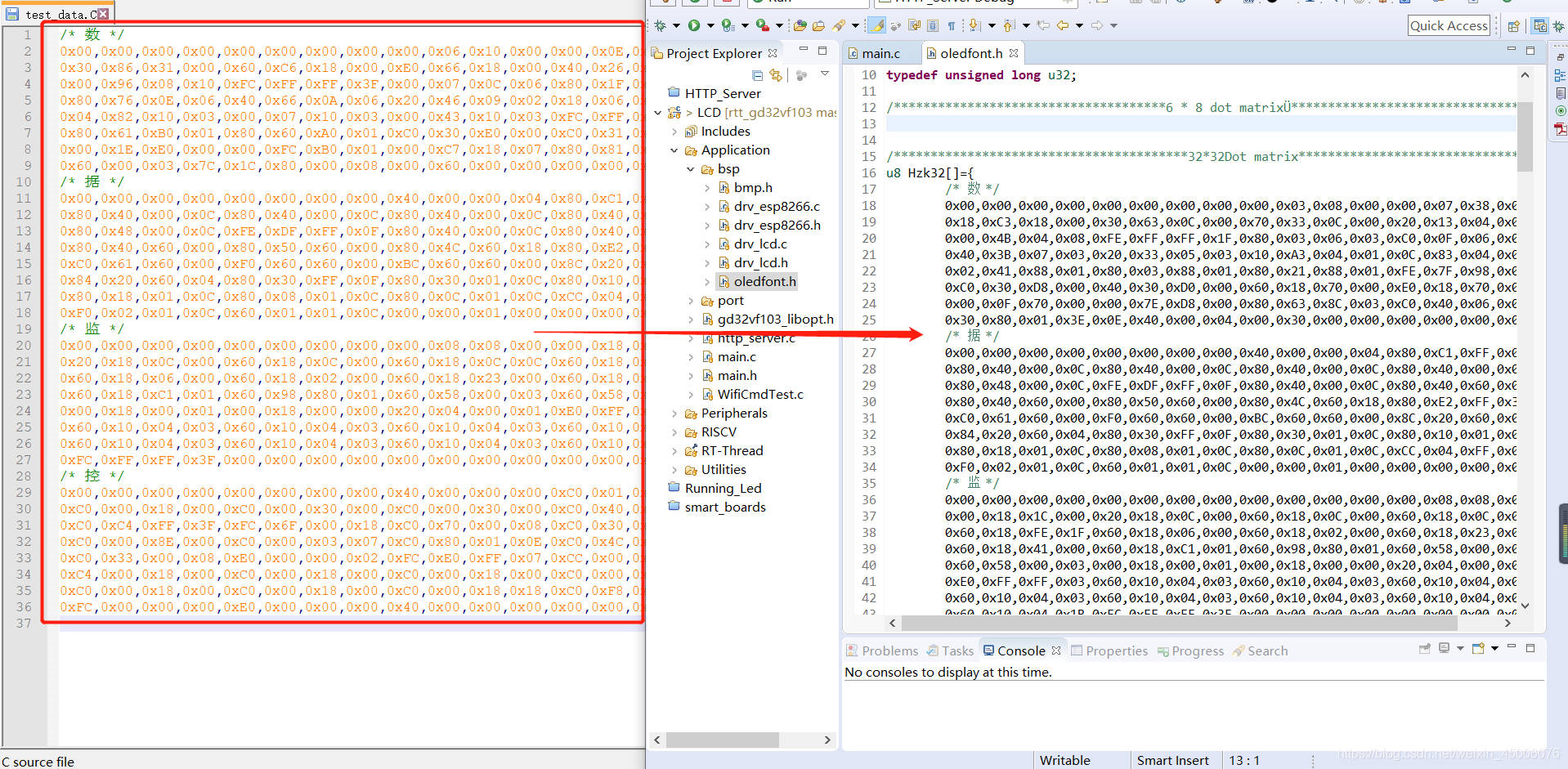The image size is (1568, 769).
Task: Select drv_lcd.h in the tree
Action: pos(760,263)
